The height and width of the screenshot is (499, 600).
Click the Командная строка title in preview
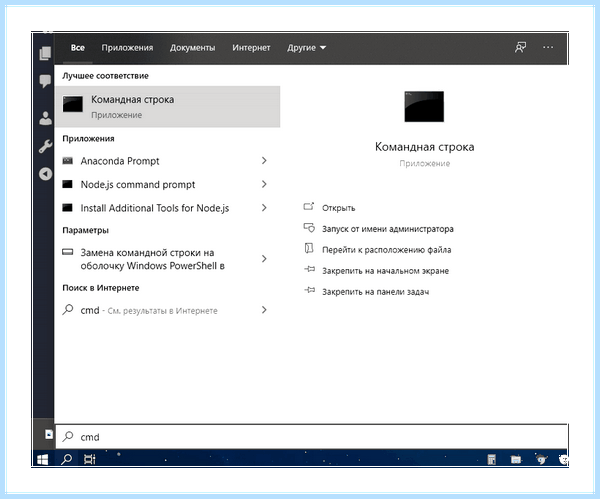pyautogui.click(x=424, y=147)
